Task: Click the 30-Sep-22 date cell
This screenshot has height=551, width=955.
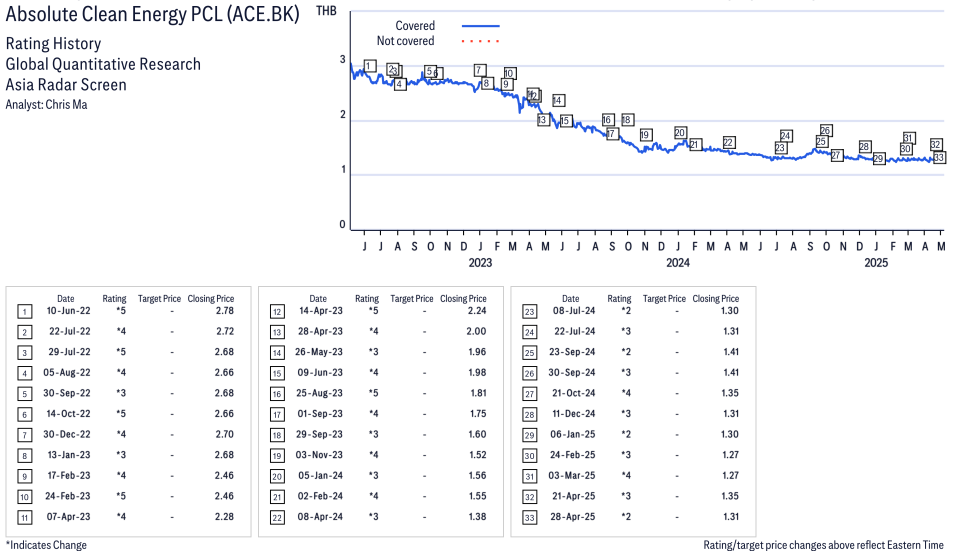Action: point(66,393)
